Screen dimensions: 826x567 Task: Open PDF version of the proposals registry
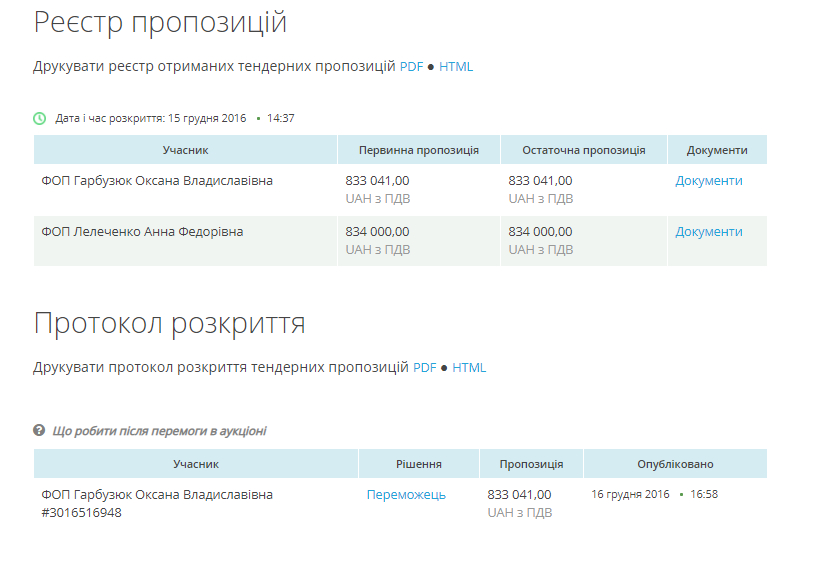(x=411, y=67)
